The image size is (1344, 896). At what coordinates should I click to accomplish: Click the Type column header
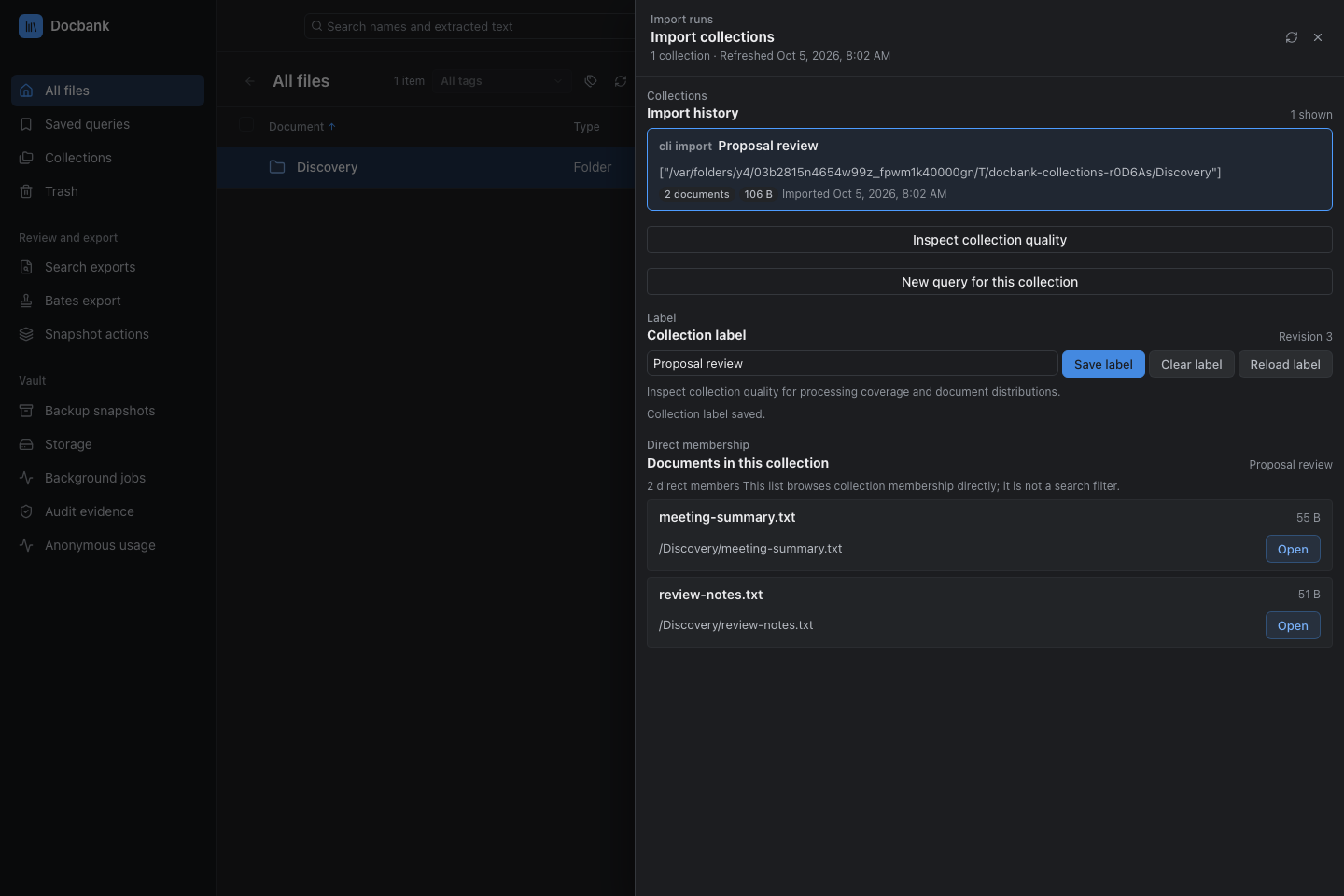(x=587, y=127)
